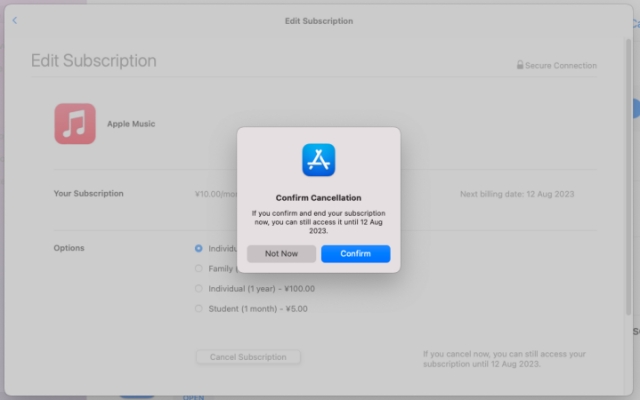Image resolution: width=640 pixels, height=400 pixels.
Task: Click the Cancel Subscription button
Action: [x=248, y=357]
